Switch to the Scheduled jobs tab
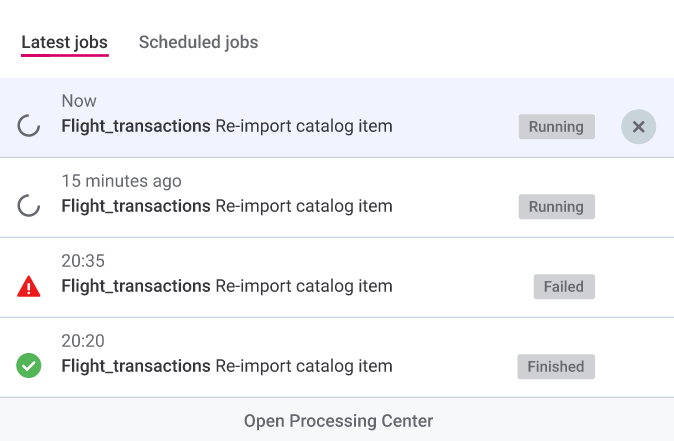 click(x=198, y=42)
